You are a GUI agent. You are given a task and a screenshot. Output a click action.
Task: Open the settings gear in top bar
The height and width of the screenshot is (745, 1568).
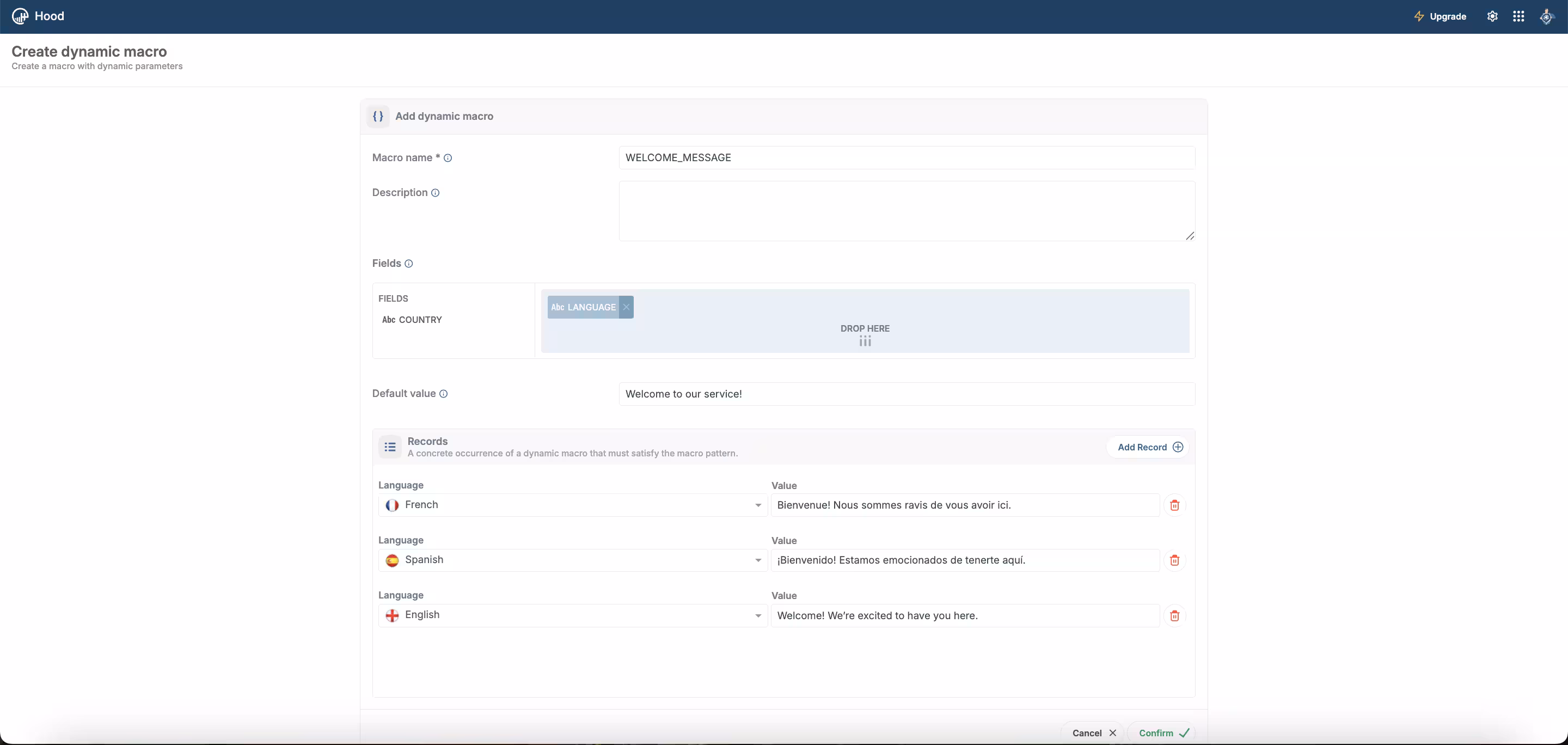1492,16
